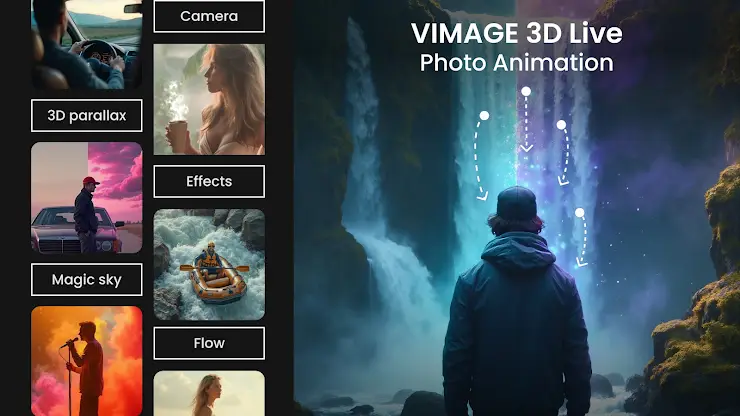
Task: Select the 3D parallax label
Action: click(87, 116)
